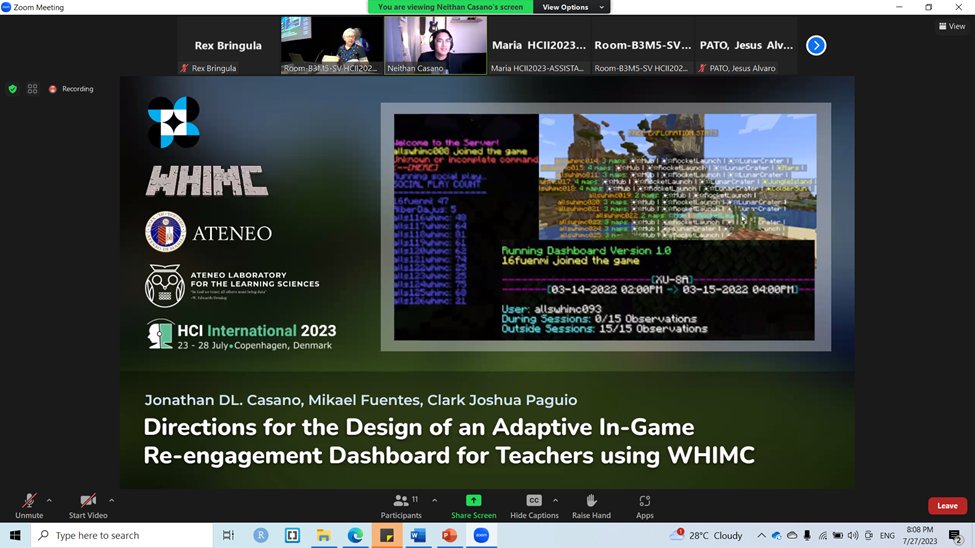Raise your hand in the meeting
The width and height of the screenshot is (975, 548).
(591, 506)
